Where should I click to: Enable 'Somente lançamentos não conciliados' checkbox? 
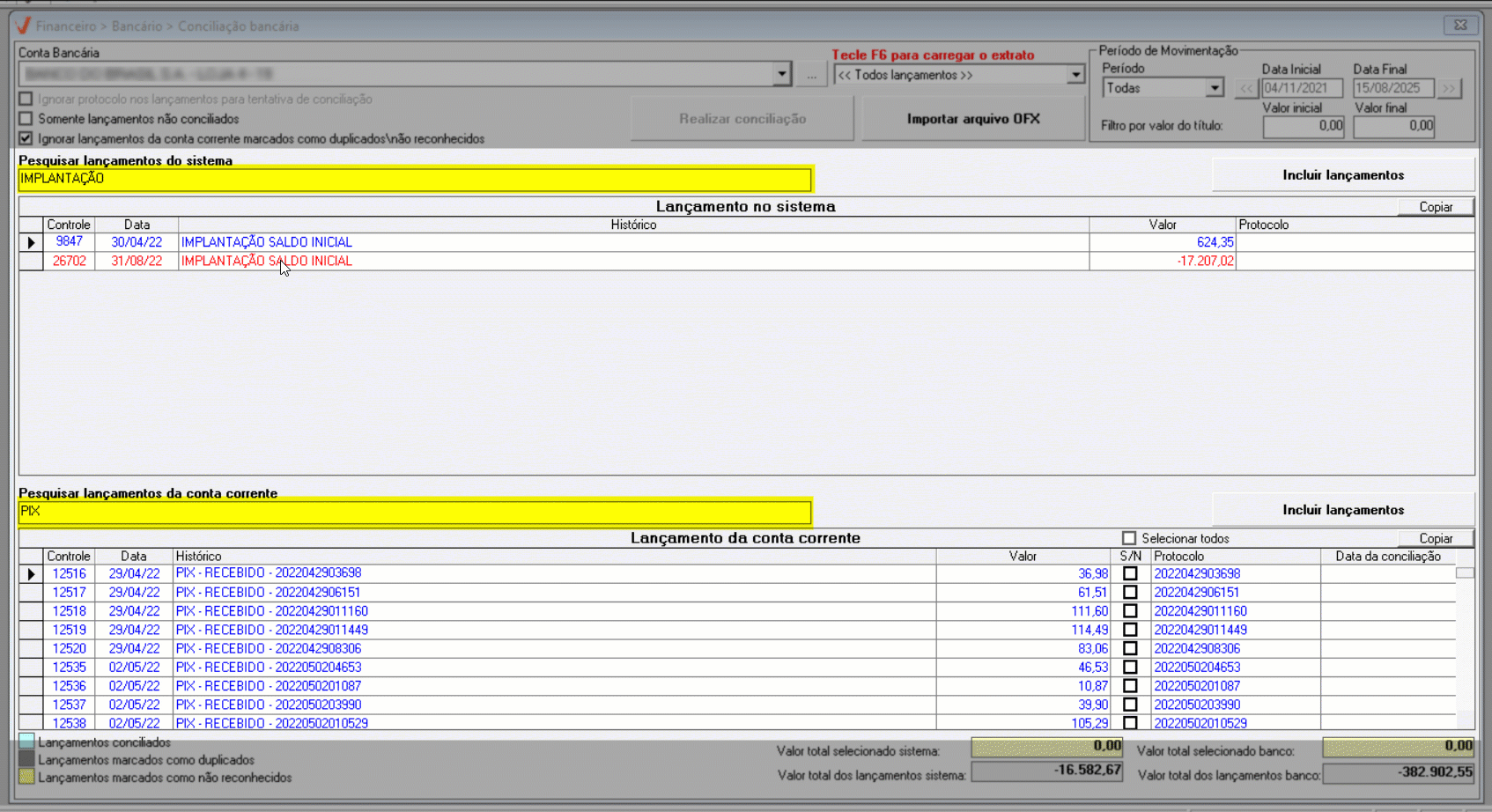26,119
